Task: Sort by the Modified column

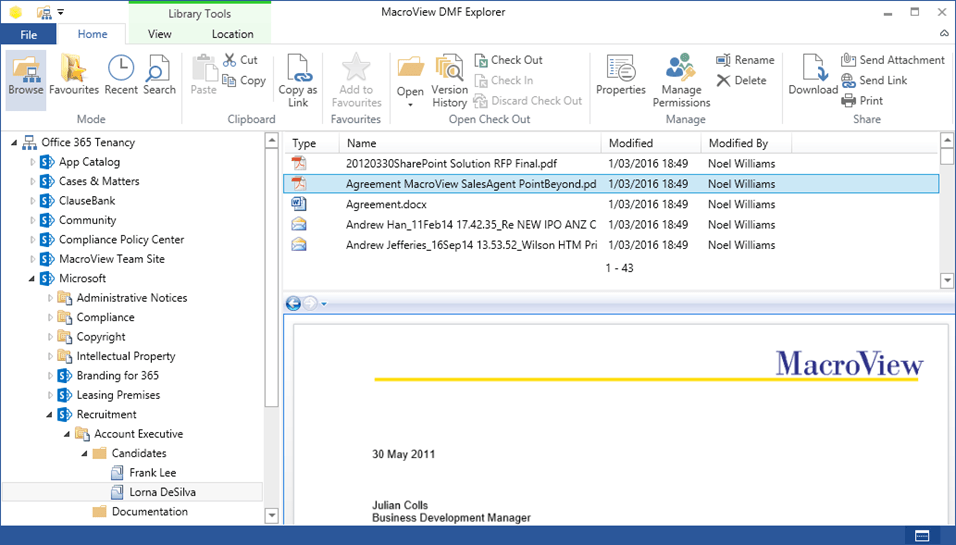Action: tap(651, 143)
